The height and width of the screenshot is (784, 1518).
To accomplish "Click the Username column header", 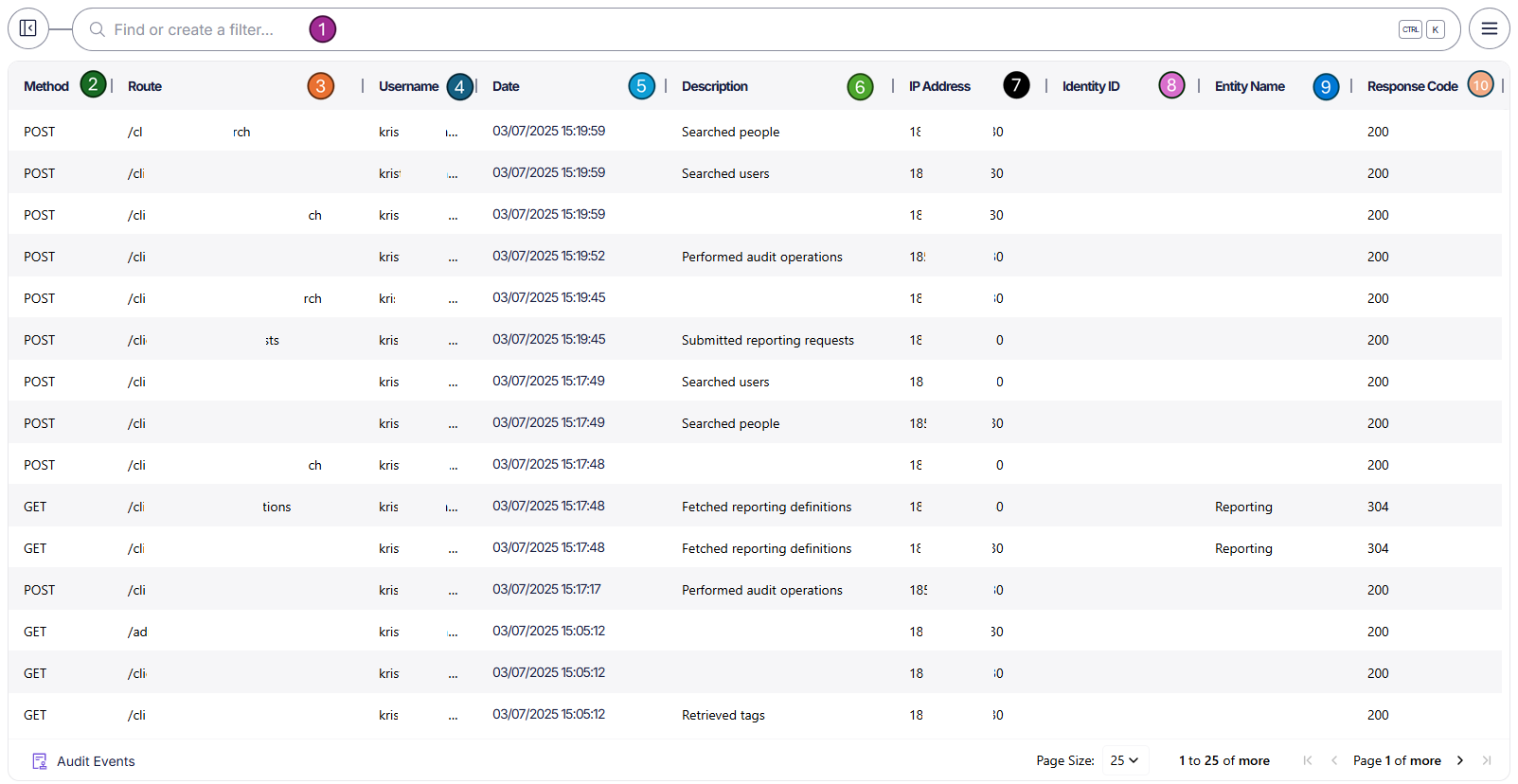I will click(x=408, y=86).
